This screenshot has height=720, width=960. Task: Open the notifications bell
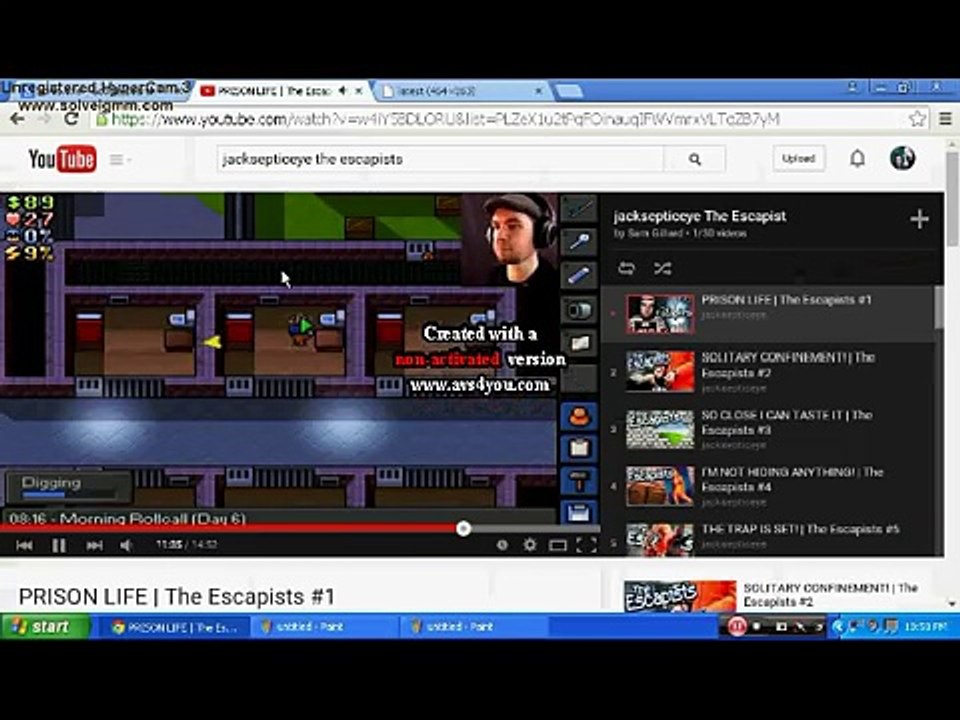click(x=857, y=159)
